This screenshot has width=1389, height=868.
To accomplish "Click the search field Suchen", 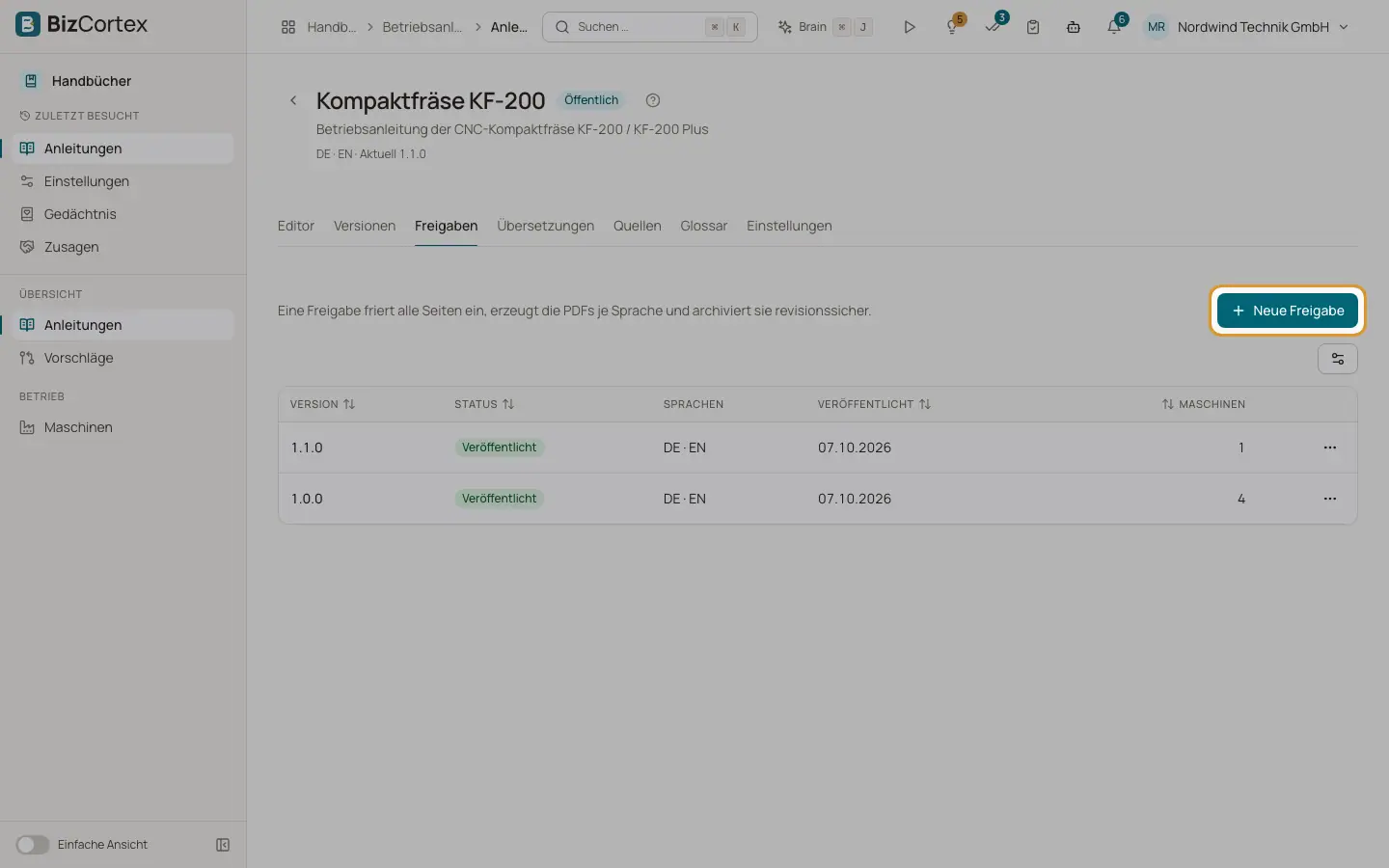I will 650,27.
